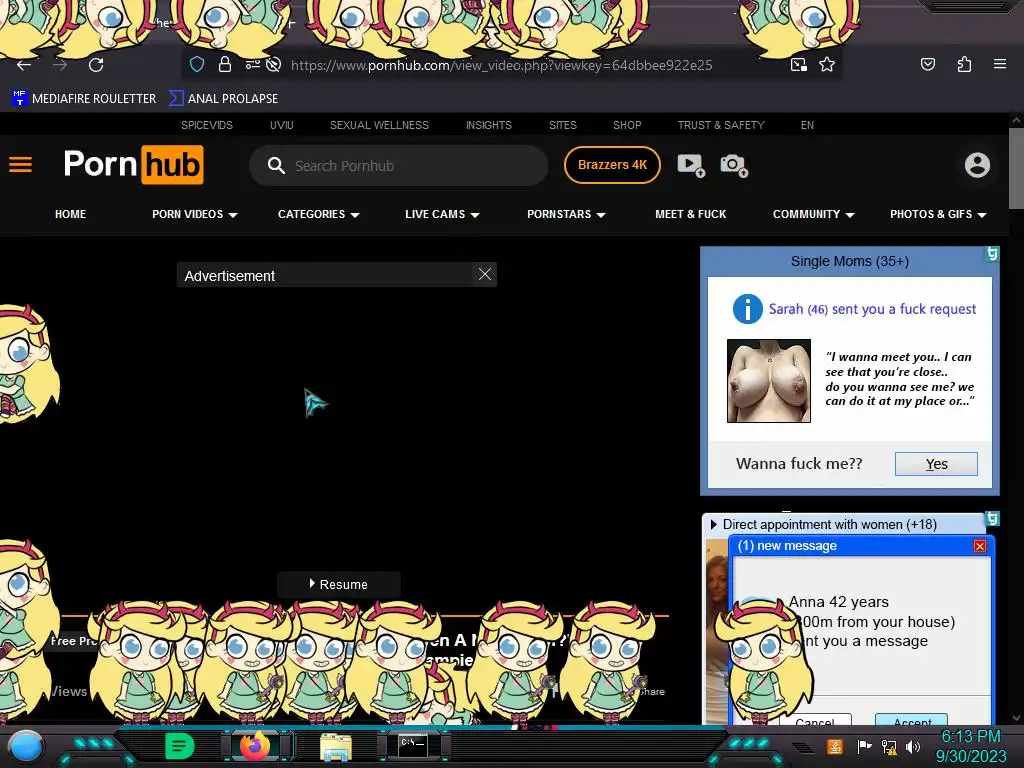Open the Firefox application menu
The height and width of the screenshot is (768, 1024).
[x=1000, y=64]
